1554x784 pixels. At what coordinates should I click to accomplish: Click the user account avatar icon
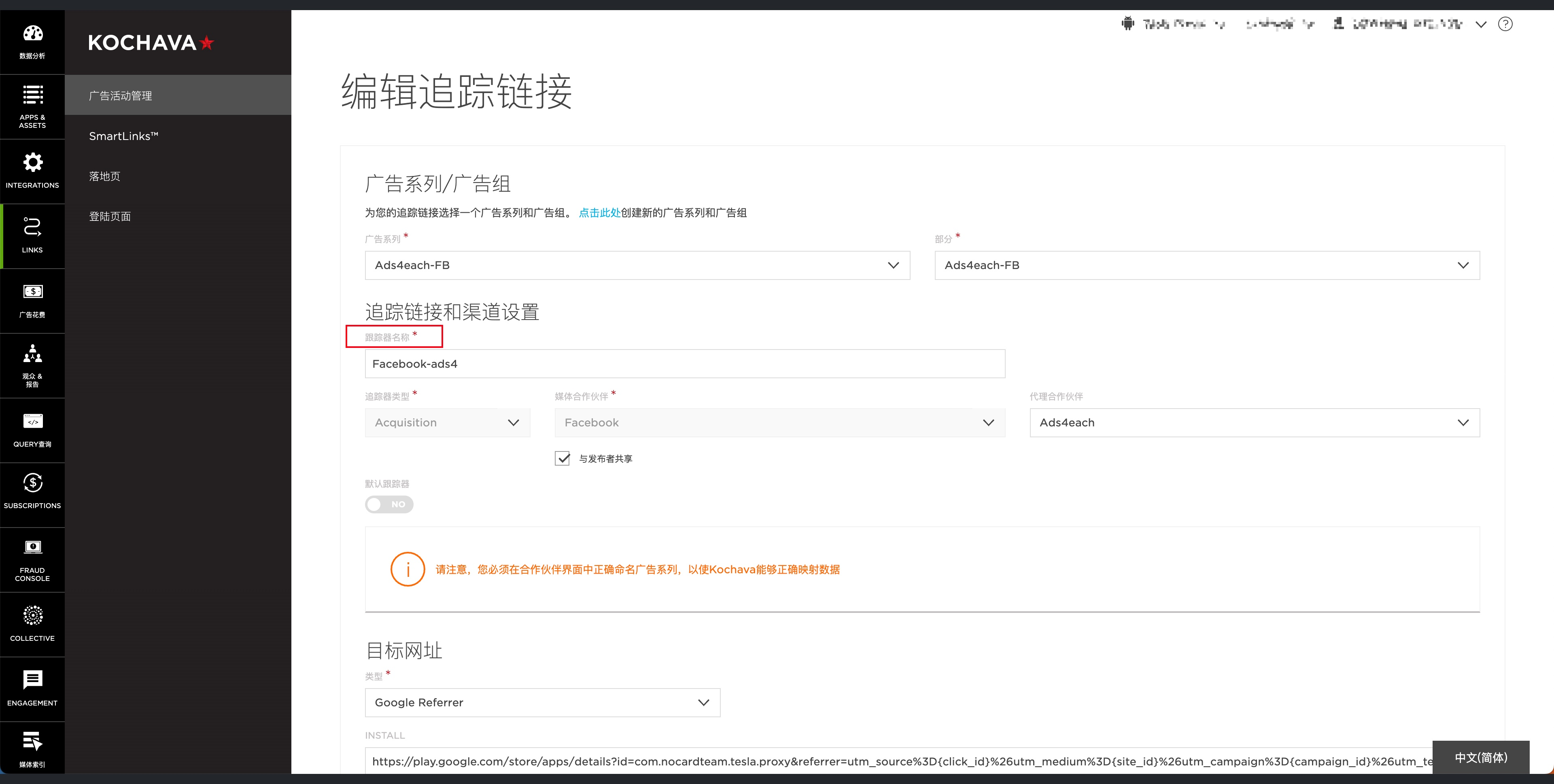pyautogui.click(x=1338, y=23)
